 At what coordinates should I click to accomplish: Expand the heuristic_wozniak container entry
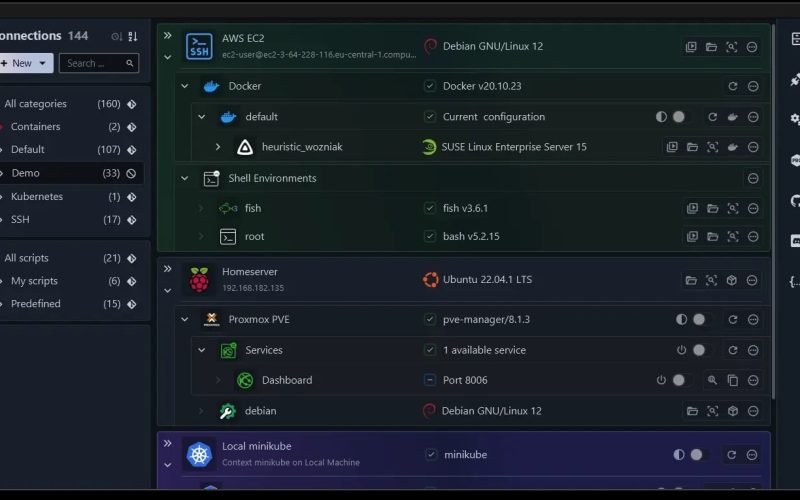tap(218, 147)
